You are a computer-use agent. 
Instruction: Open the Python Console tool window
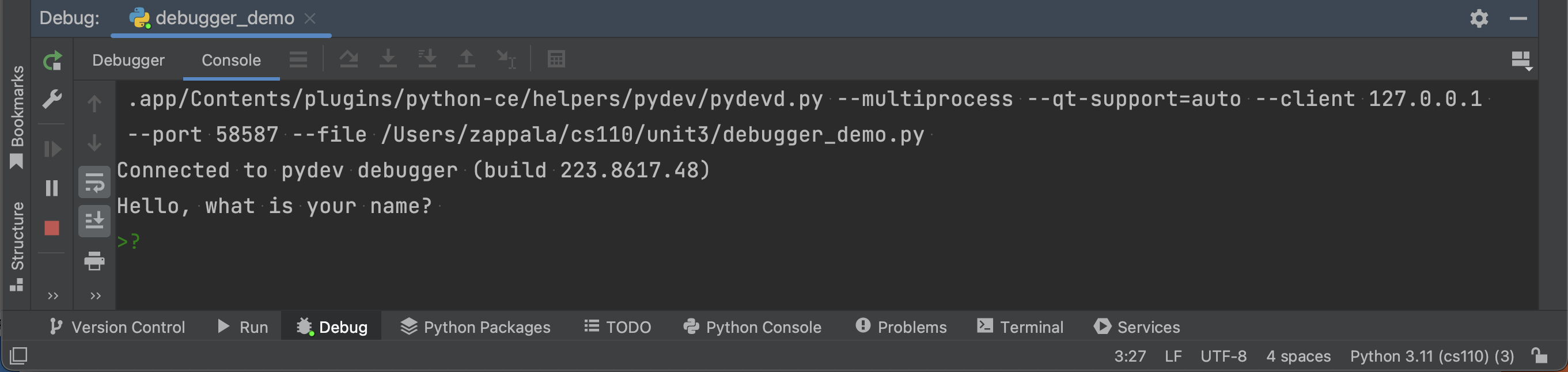pyautogui.click(x=752, y=327)
